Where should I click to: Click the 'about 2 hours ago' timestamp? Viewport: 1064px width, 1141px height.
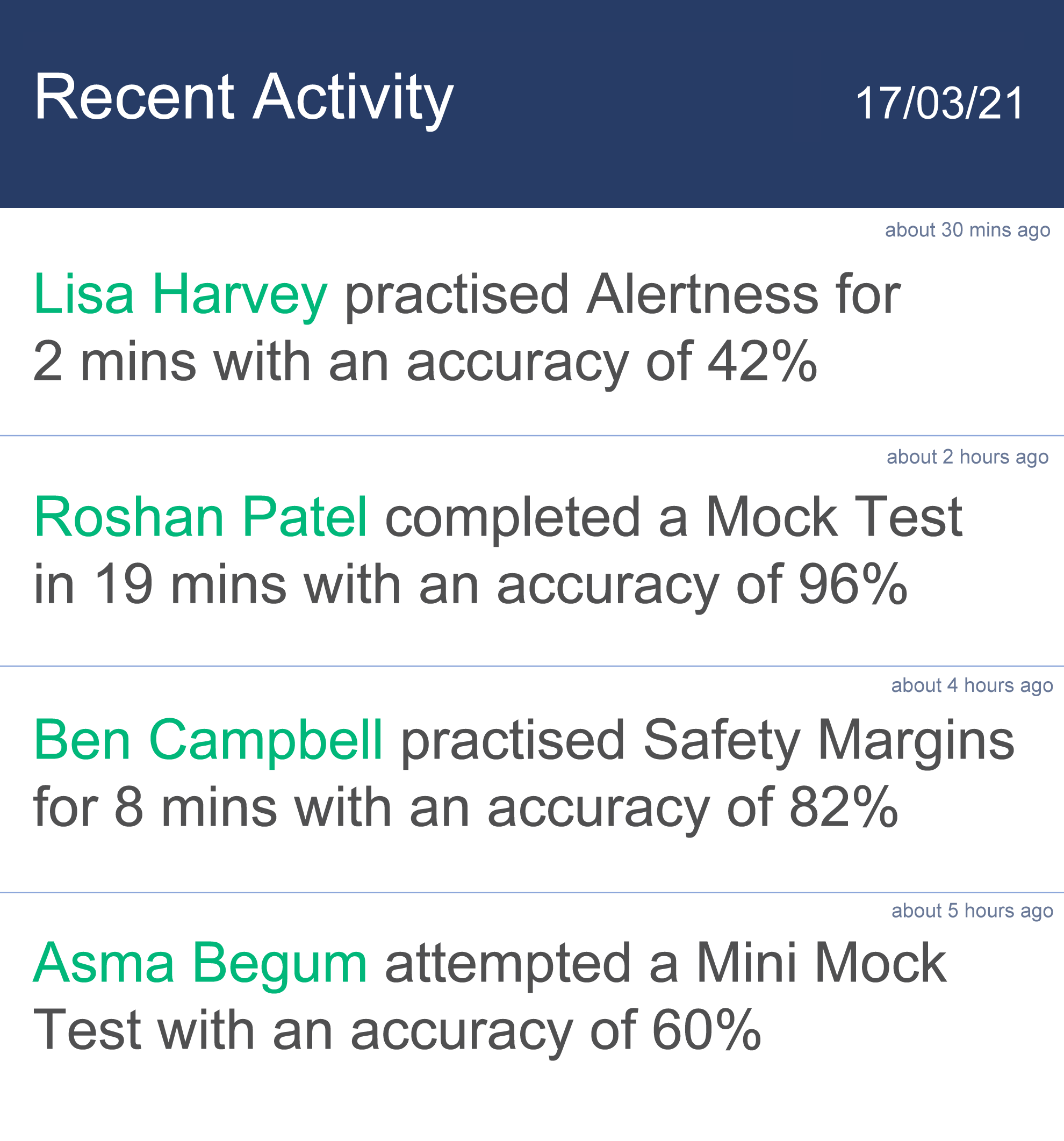click(x=967, y=457)
